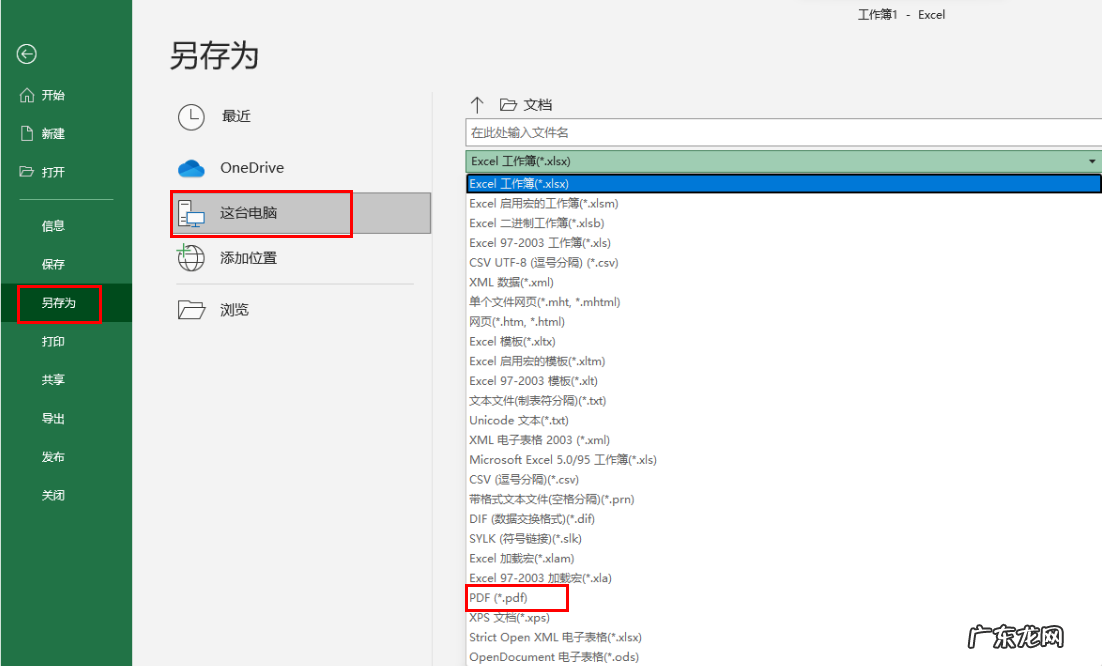Choose 单个文件网页(*.mht) format
The image size is (1102, 666).
click(545, 302)
